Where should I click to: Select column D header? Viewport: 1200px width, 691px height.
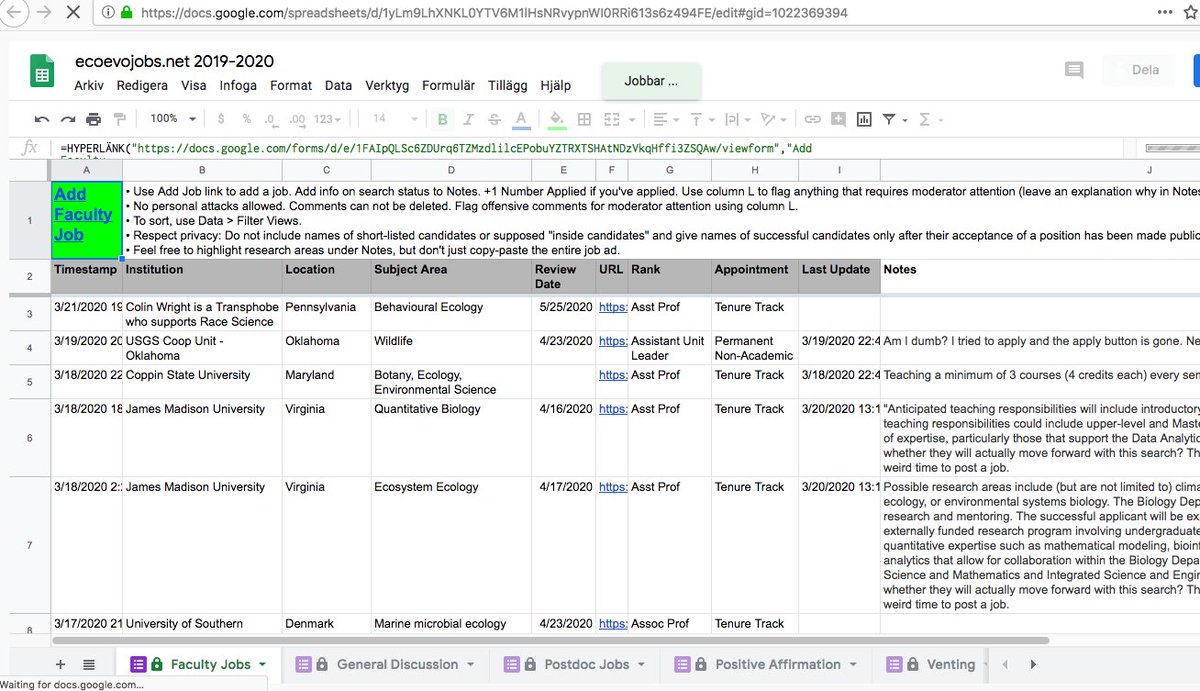(x=451, y=170)
